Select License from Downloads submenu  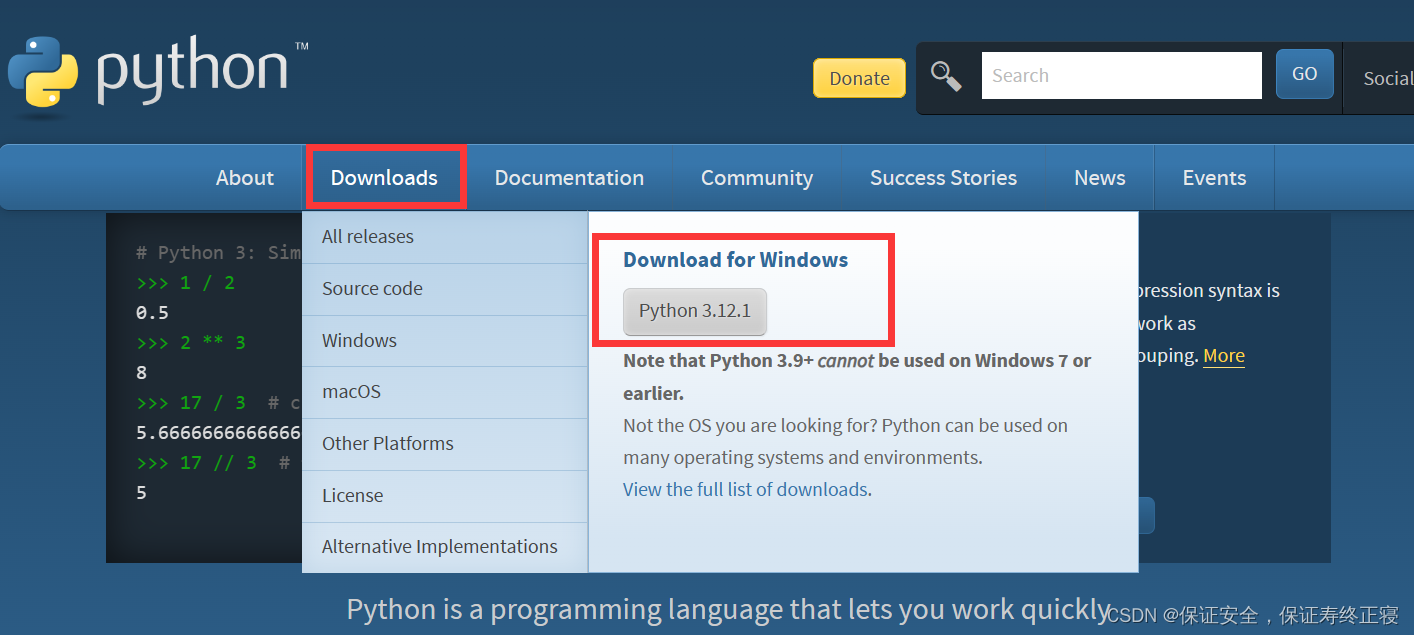tap(445, 496)
